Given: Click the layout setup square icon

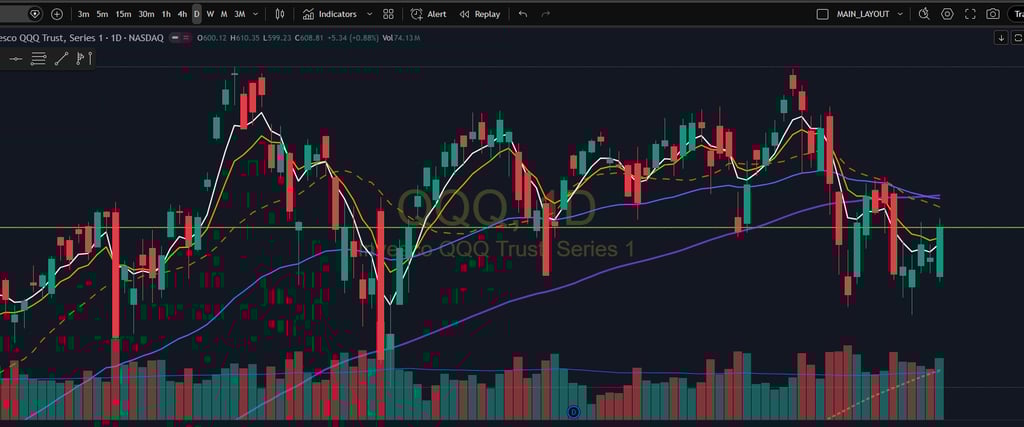Looking at the screenshot, I should [x=823, y=14].
